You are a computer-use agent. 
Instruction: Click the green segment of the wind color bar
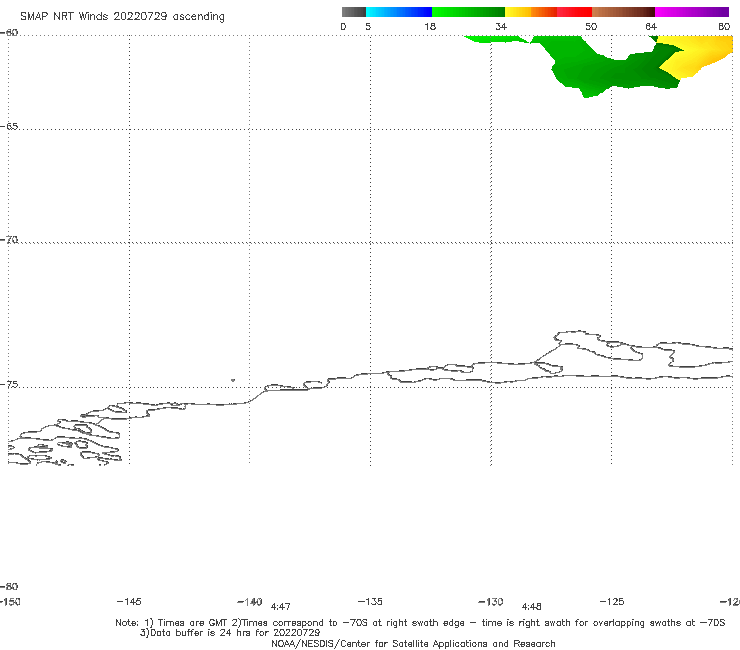pos(468,12)
